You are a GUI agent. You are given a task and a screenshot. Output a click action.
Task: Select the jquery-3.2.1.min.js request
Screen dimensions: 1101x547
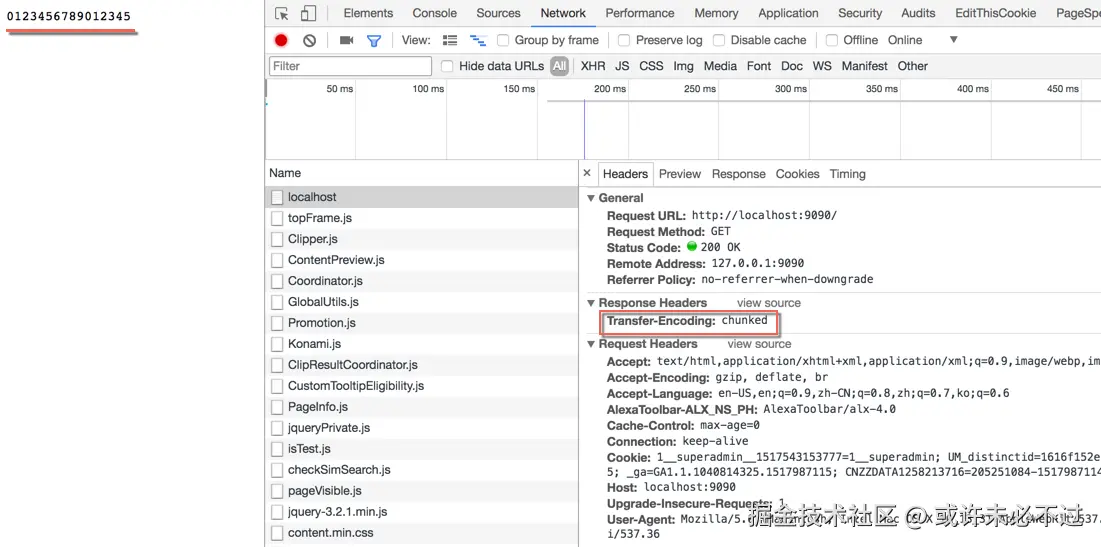tap(421, 512)
